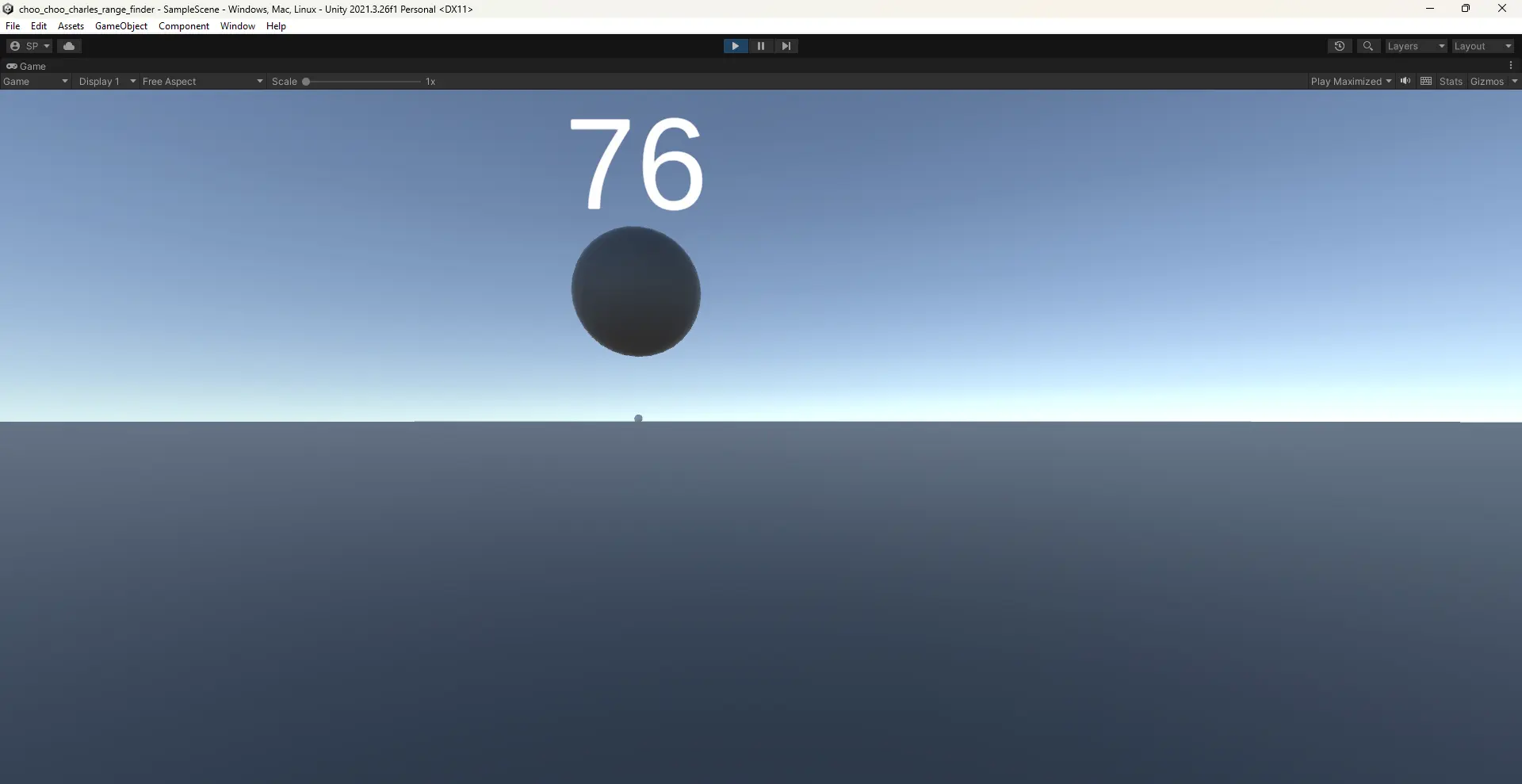Open the Layout dropdown button
The width and height of the screenshot is (1522, 784).
1482,46
